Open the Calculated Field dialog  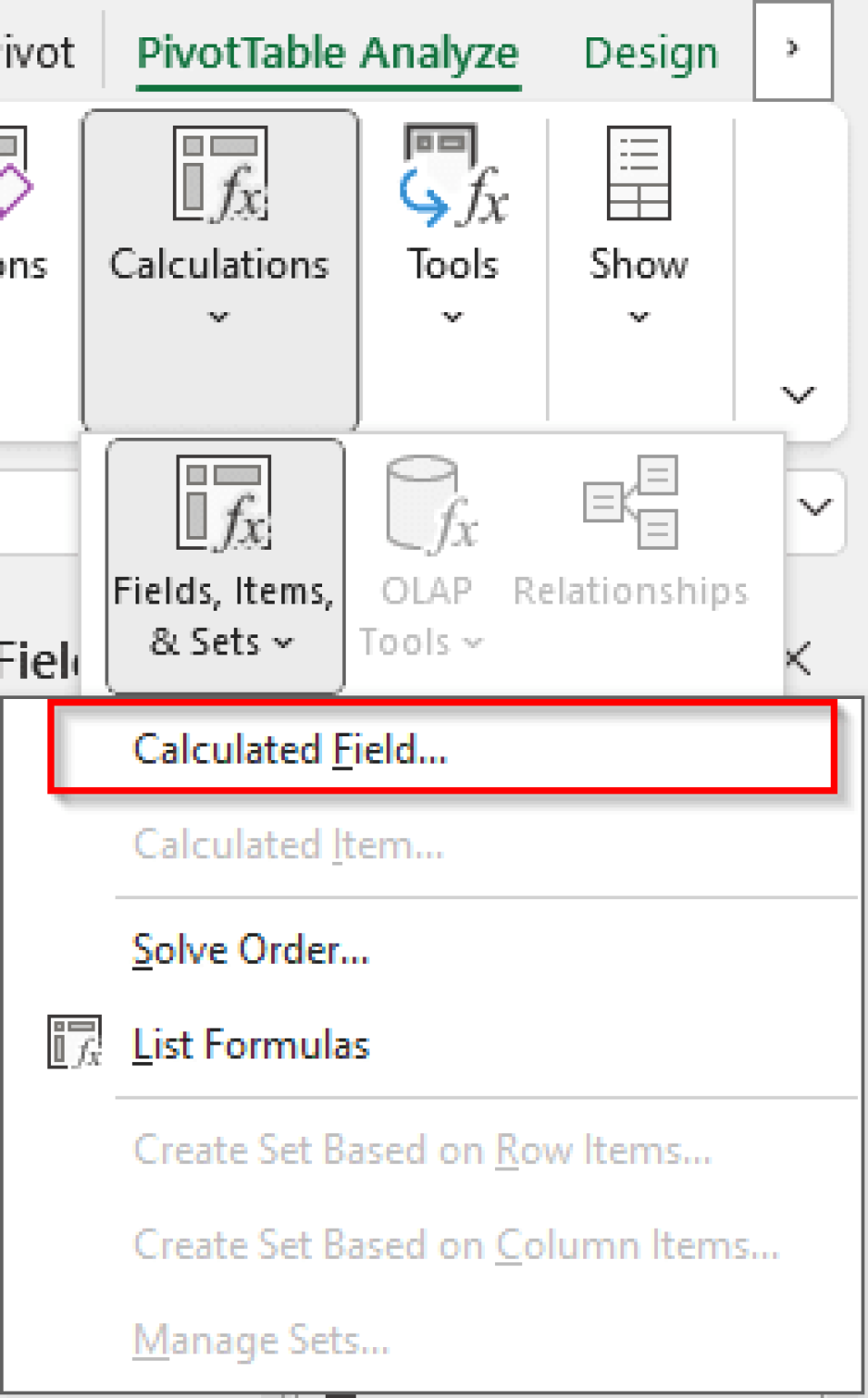pos(291,748)
